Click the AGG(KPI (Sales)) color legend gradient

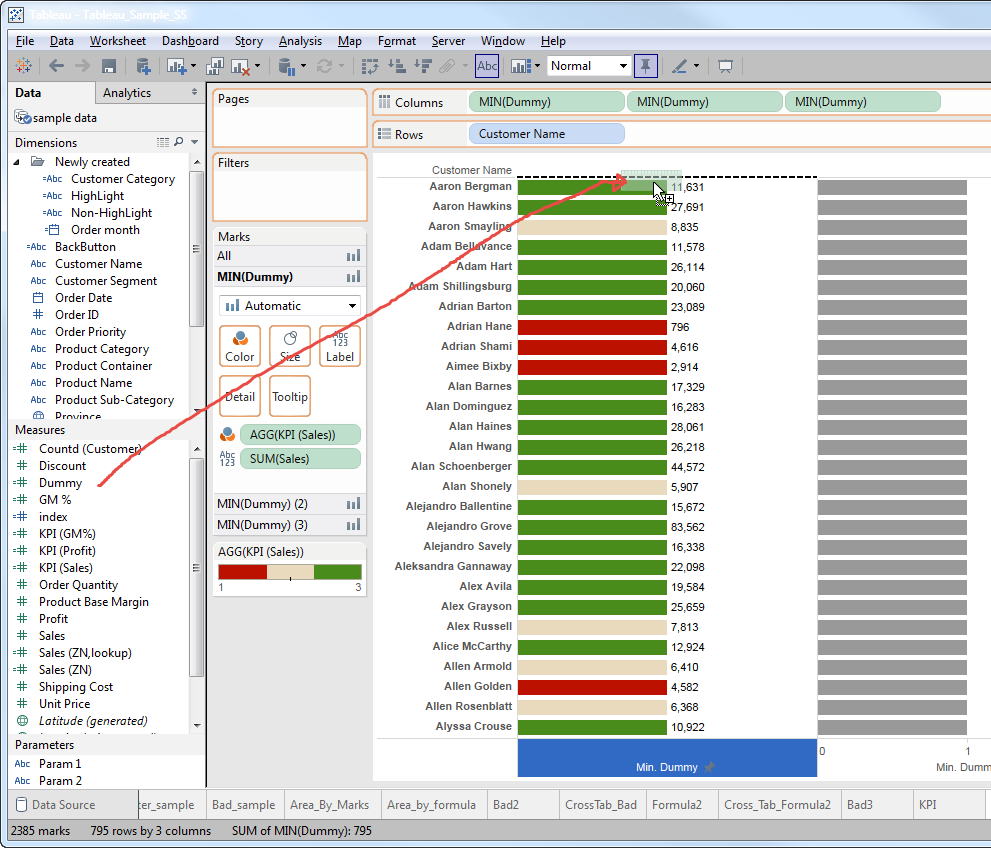290,572
